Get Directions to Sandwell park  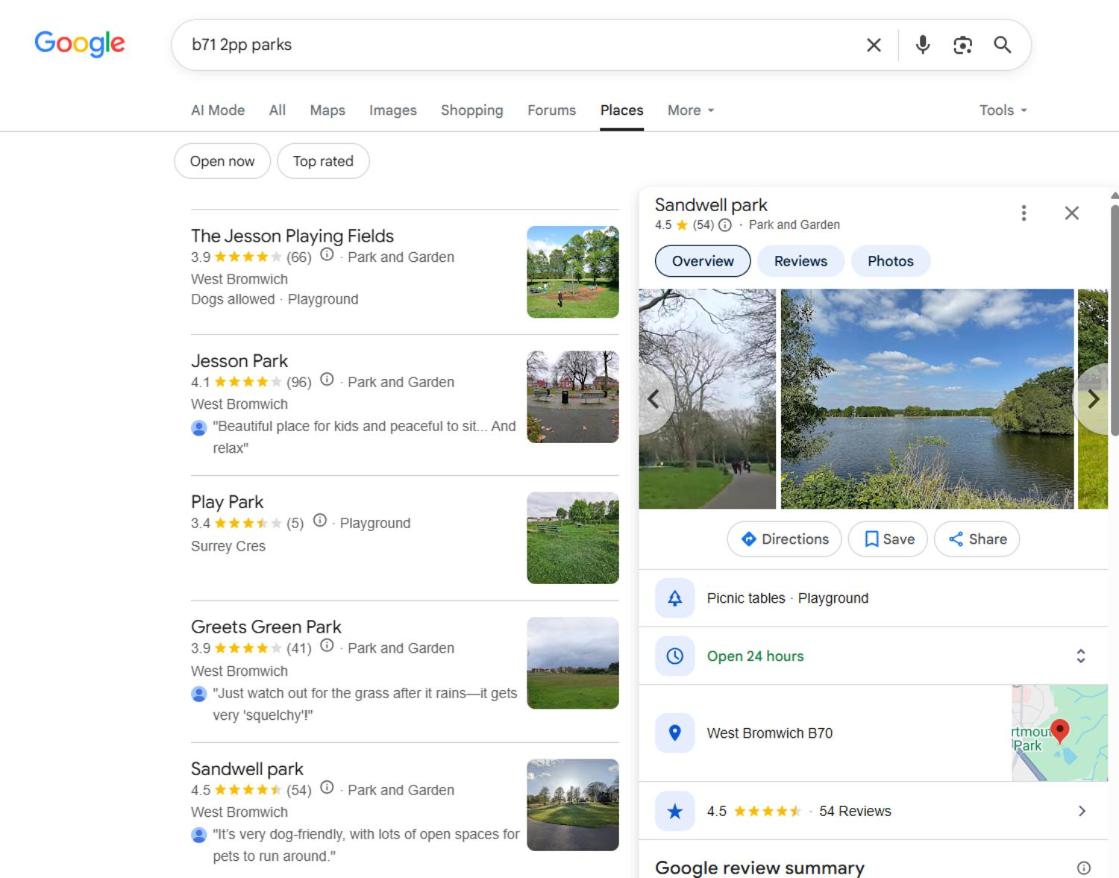coord(784,539)
